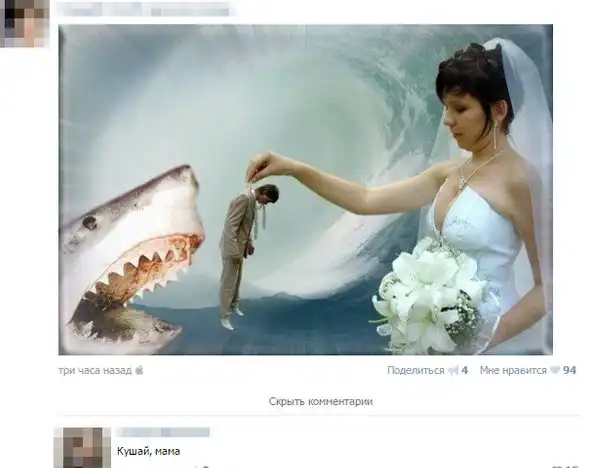Collapse comments via Скрыть комментарии

point(321,401)
